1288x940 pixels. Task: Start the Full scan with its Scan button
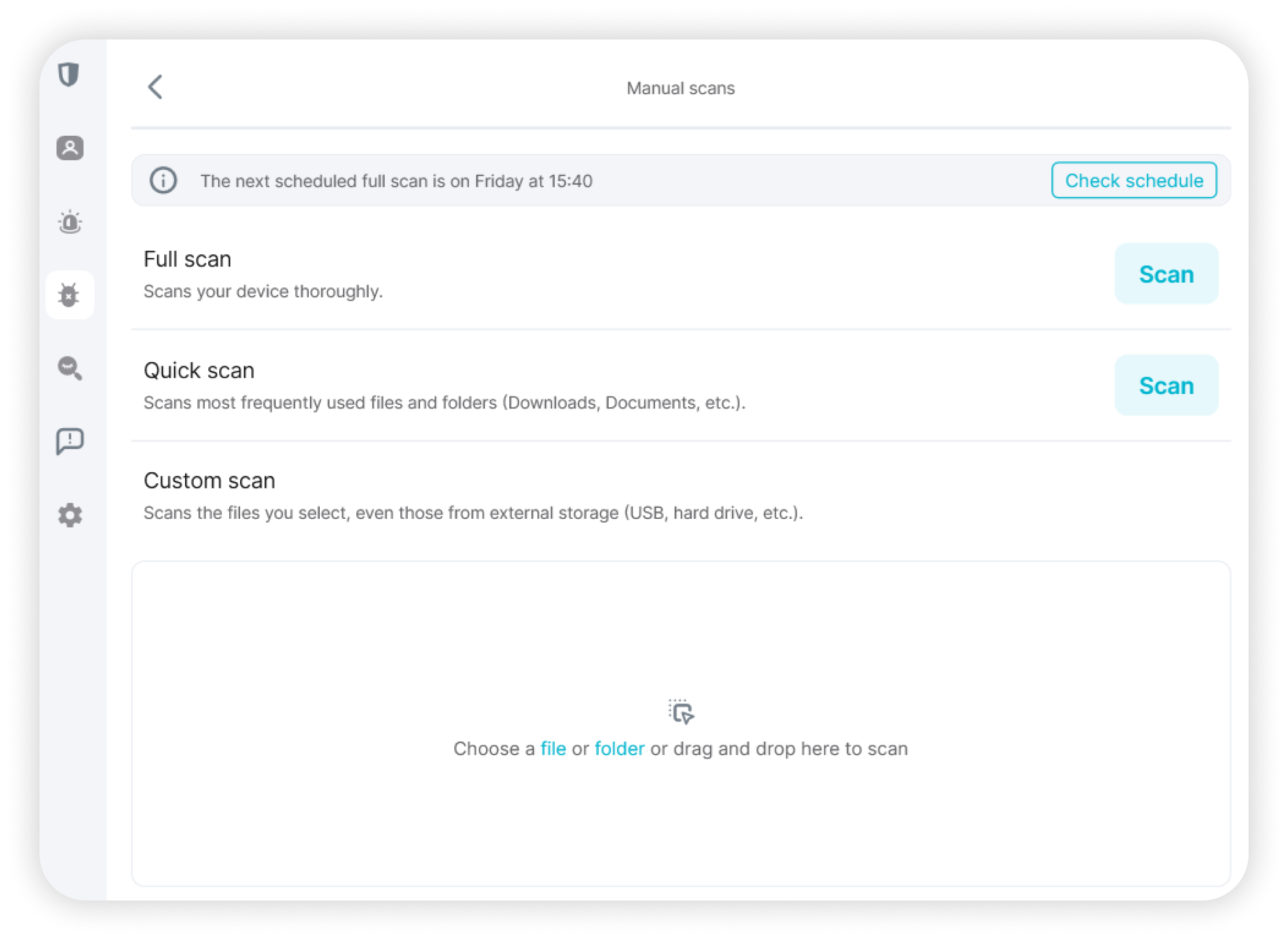pyautogui.click(x=1166, y=274)
